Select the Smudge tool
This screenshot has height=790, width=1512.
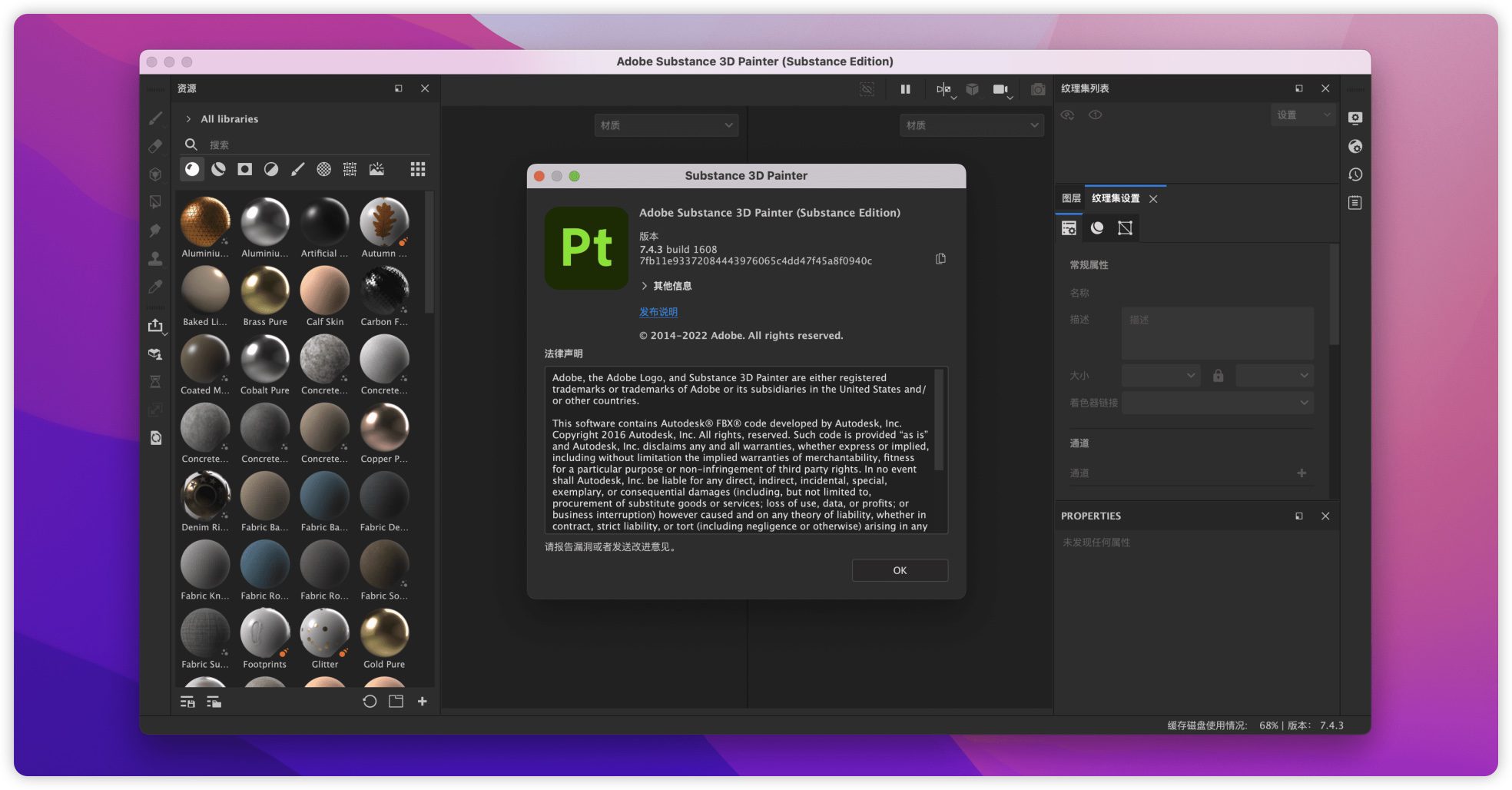[155, 231]
